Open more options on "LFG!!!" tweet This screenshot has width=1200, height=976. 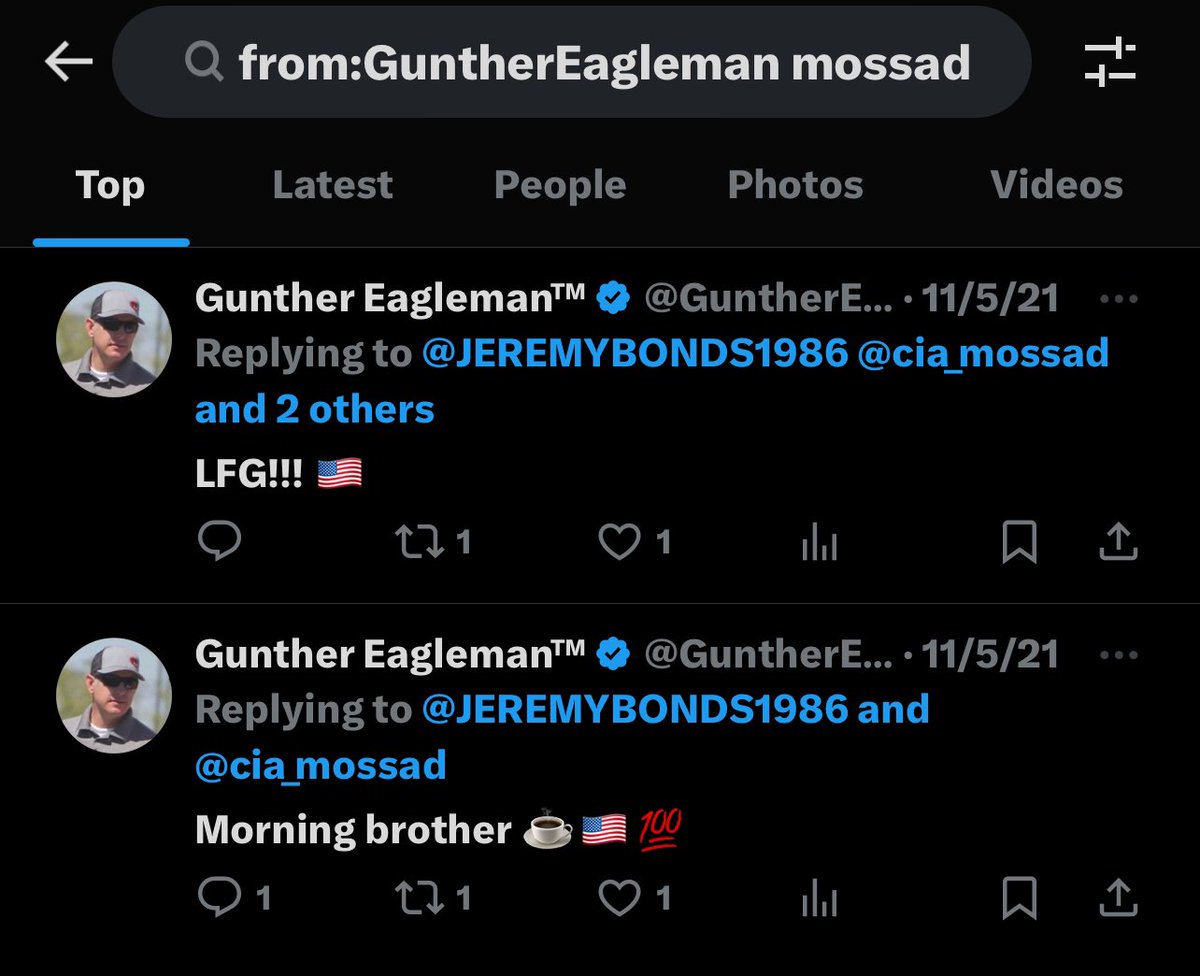pos(1118,298)
